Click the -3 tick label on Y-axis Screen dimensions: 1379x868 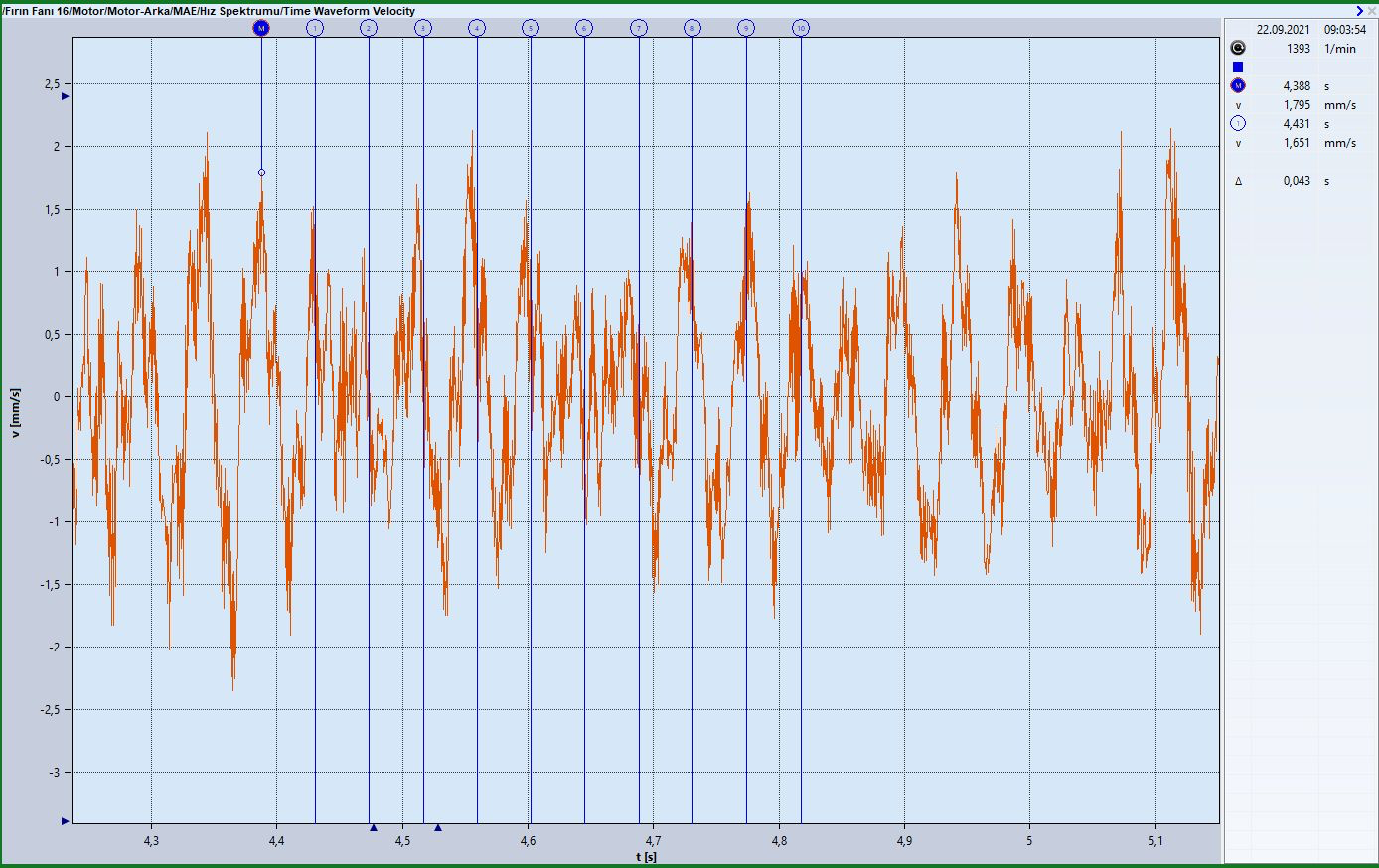pyautogui.click(x=54, y=772)
